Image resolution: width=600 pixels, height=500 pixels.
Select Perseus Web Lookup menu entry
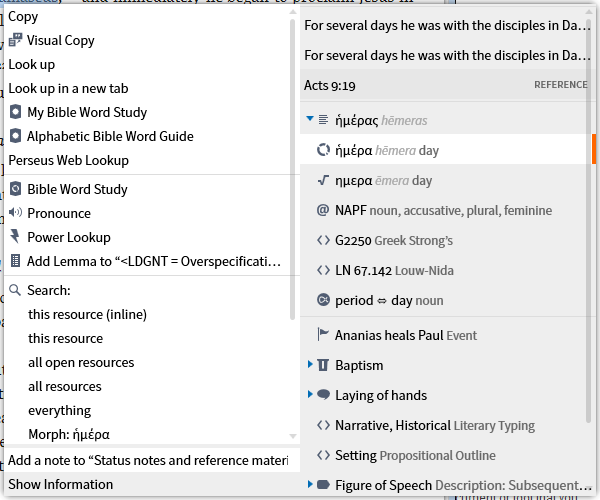(69, 160)
